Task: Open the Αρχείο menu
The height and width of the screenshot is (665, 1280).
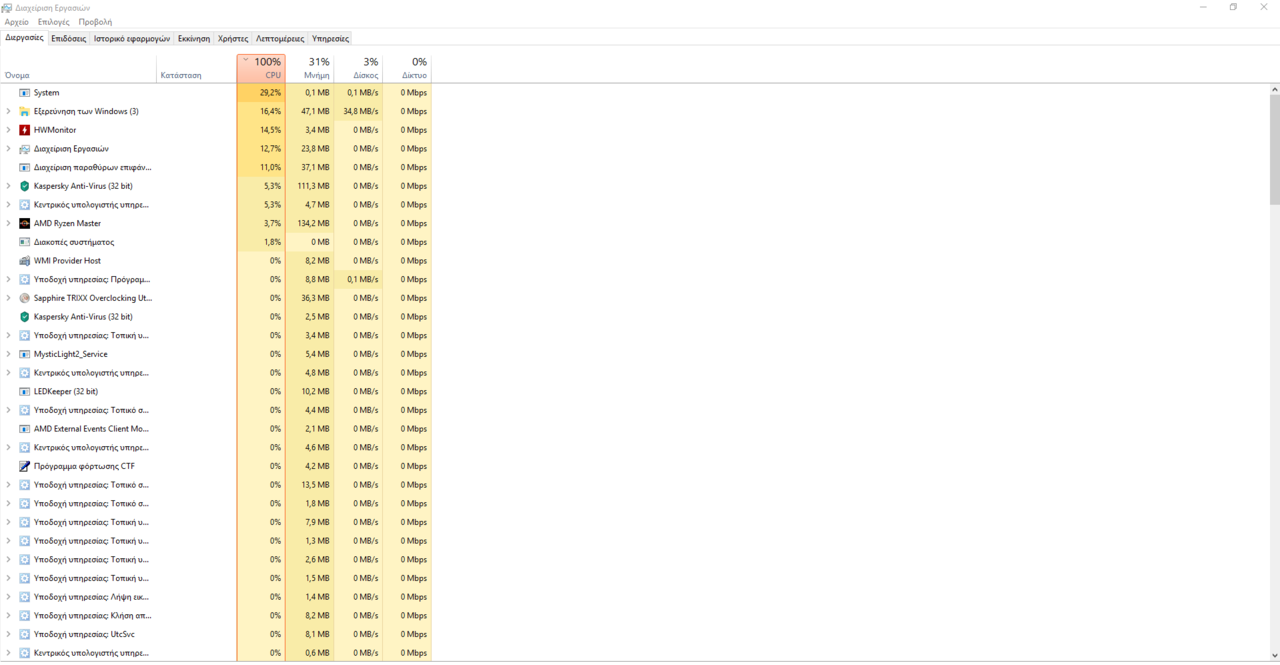Action: pos(17,22)
